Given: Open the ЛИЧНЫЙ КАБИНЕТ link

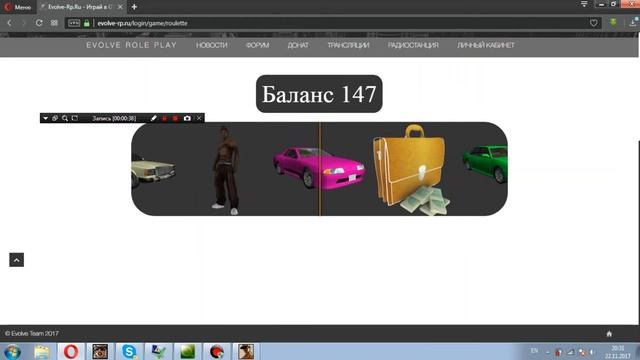Looking at the screenshot, I should 486,45.
